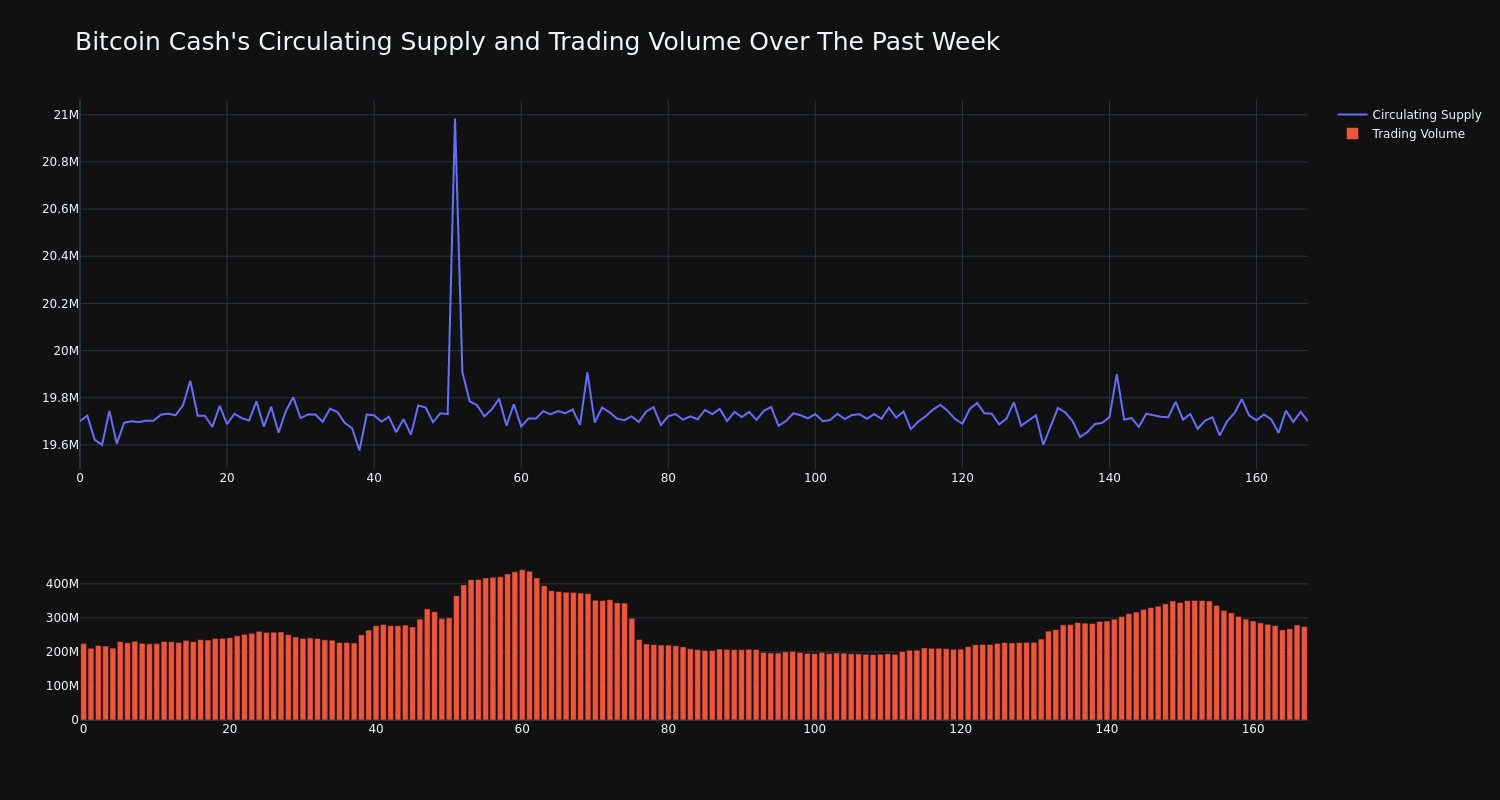This screenshot has height=800, width=1500.
Task: Click the supply line peak near x 69
Action: pyautogui.click(x=587, y=373)
